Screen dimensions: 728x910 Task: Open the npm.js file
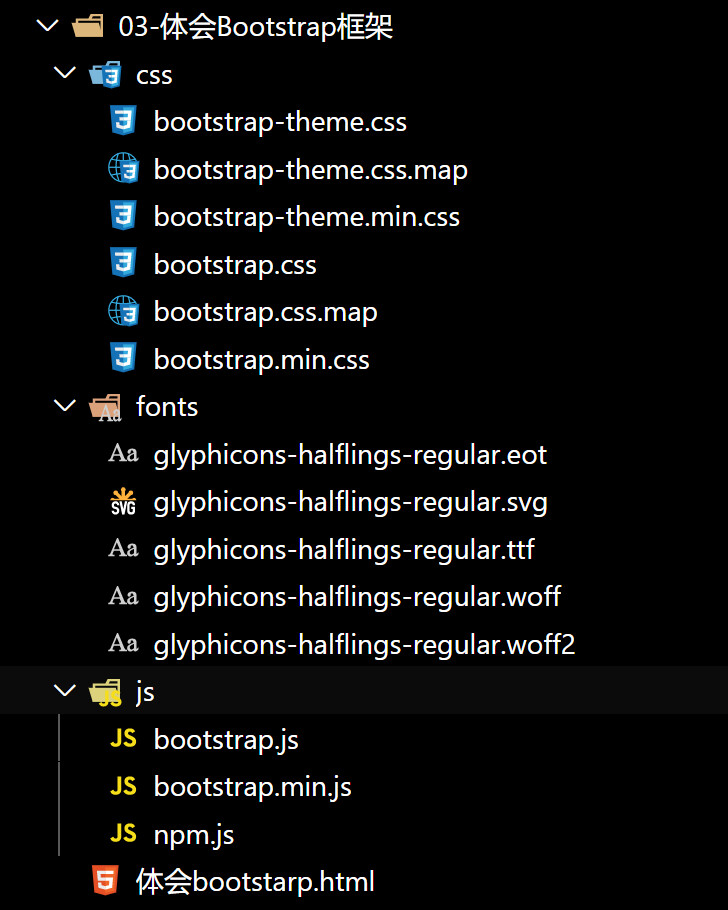[x=194, y=835]
